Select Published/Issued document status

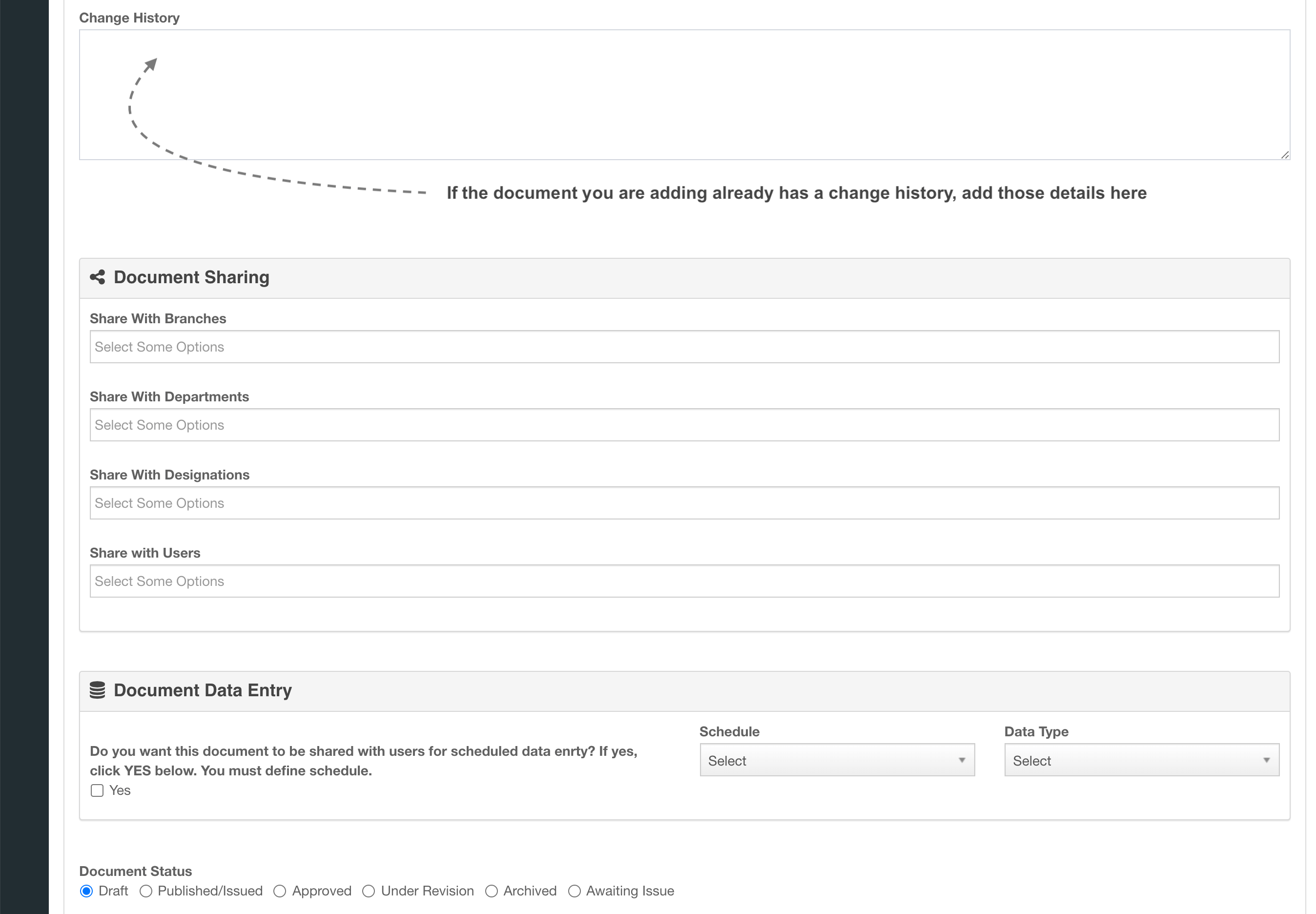pyautogui.click(x=146, y=891)
